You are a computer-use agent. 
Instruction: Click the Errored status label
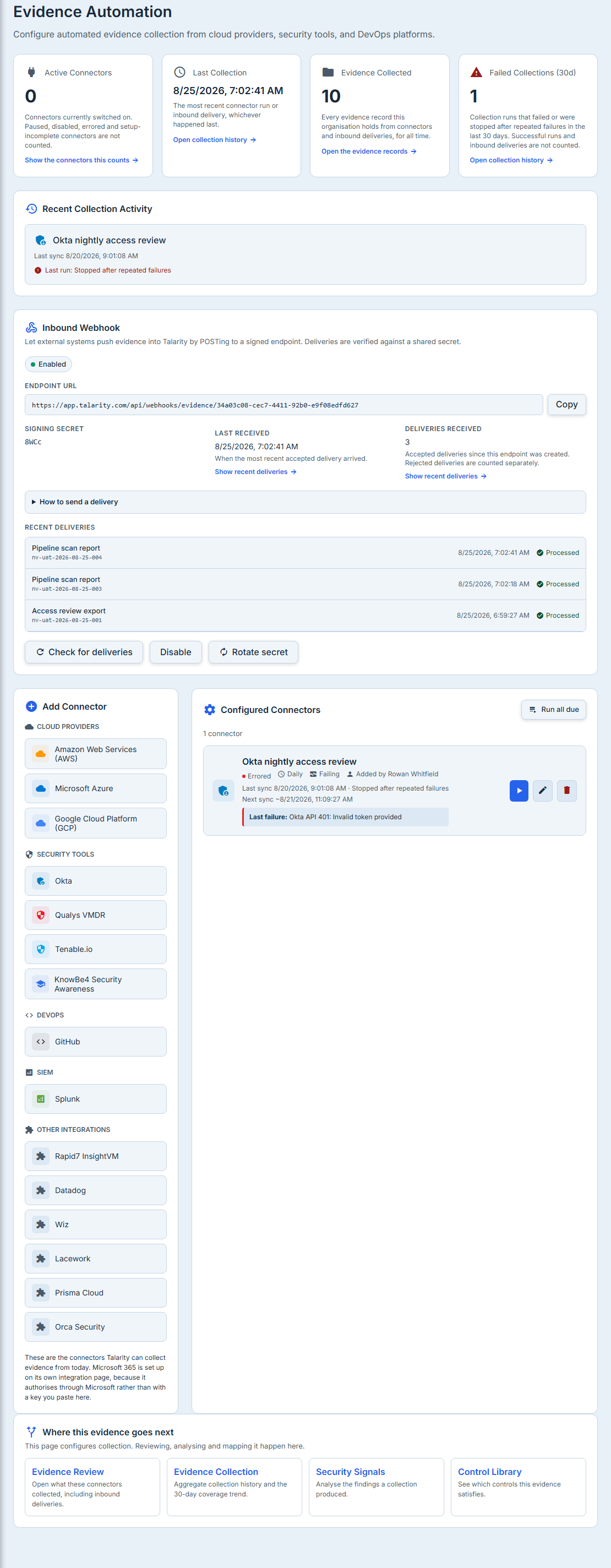(256, 776)
